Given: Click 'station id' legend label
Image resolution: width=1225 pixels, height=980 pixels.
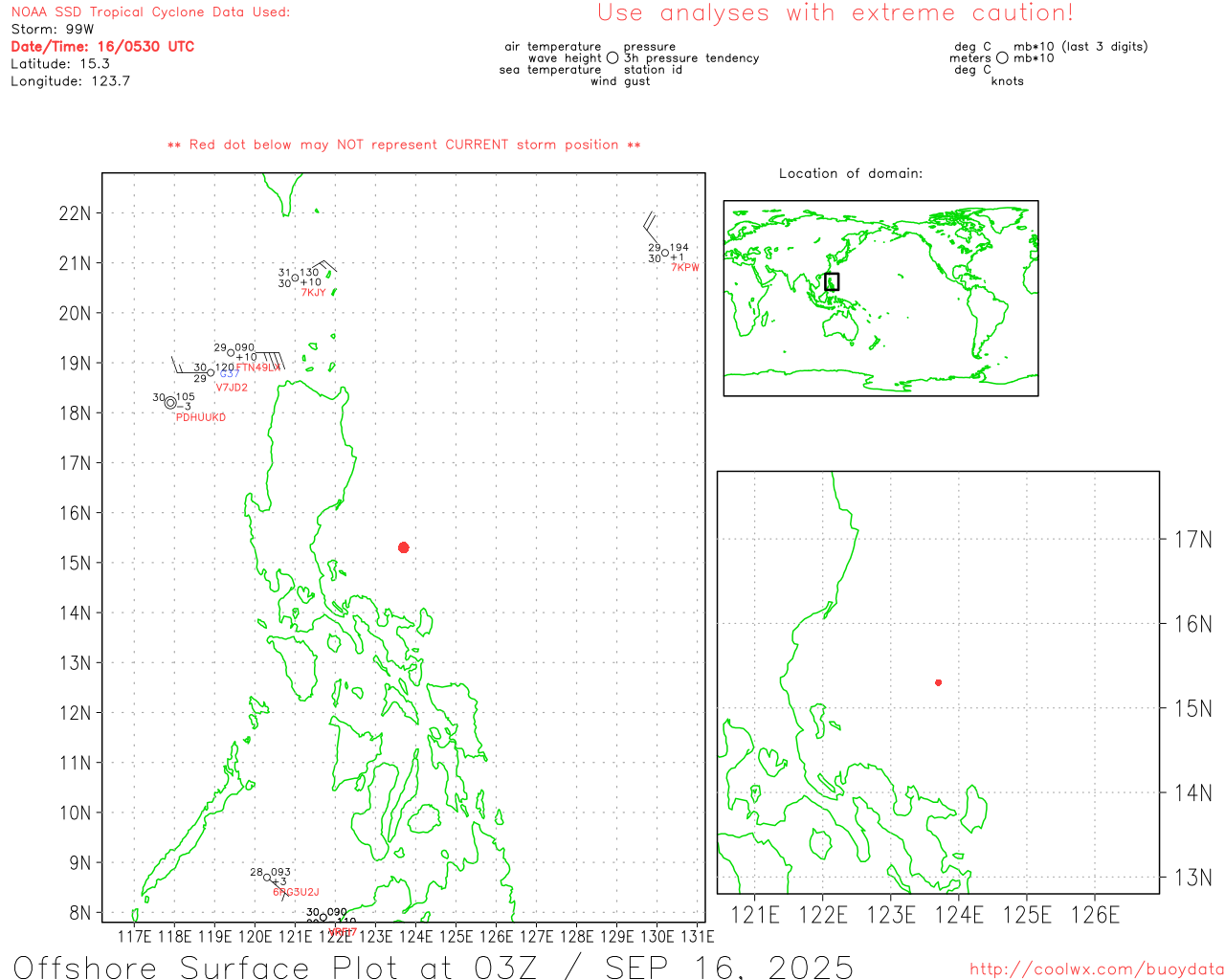Looking at the screenshot, I should point(653,70).
